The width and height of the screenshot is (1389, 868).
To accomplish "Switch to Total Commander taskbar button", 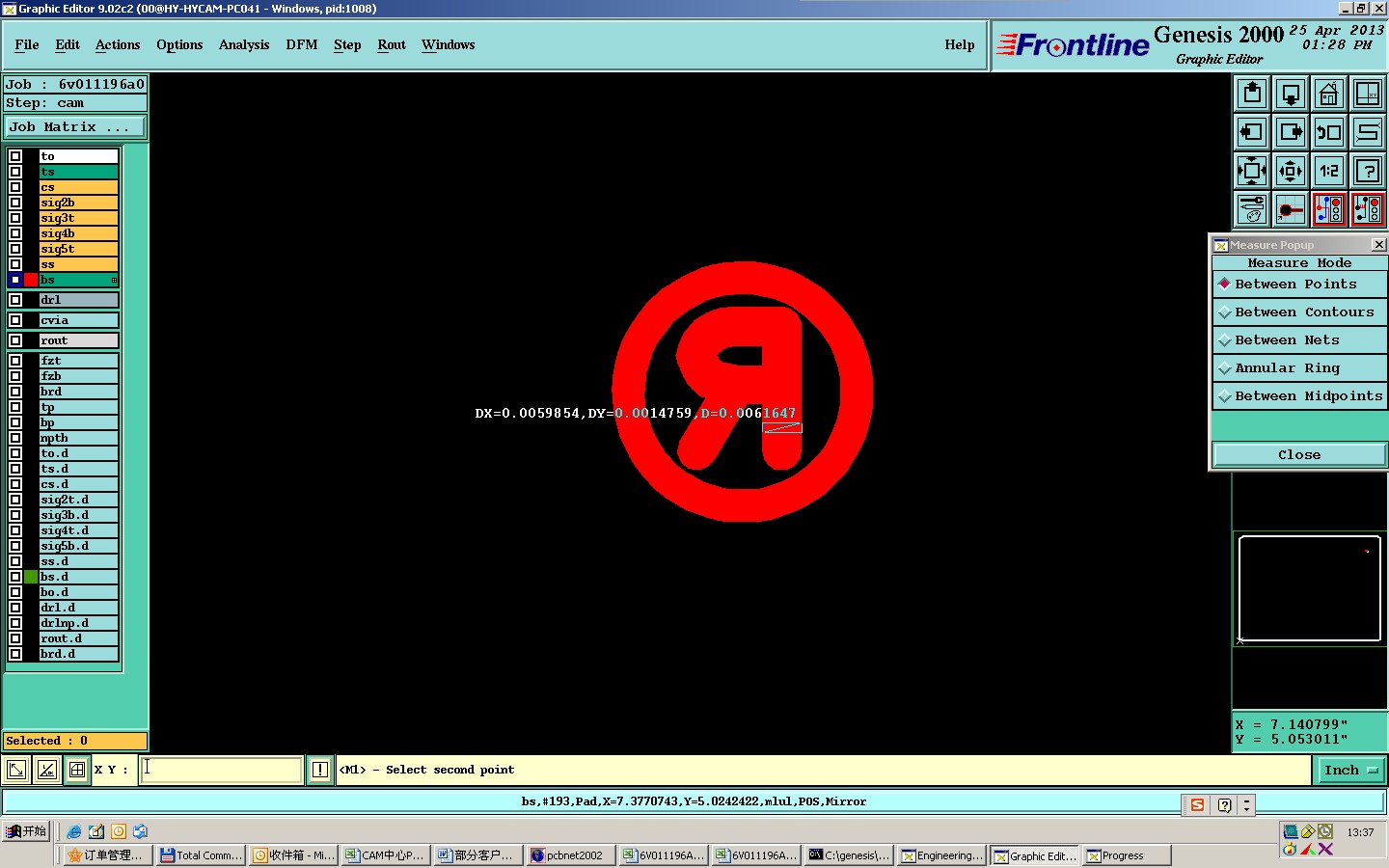I will (202, 855).
